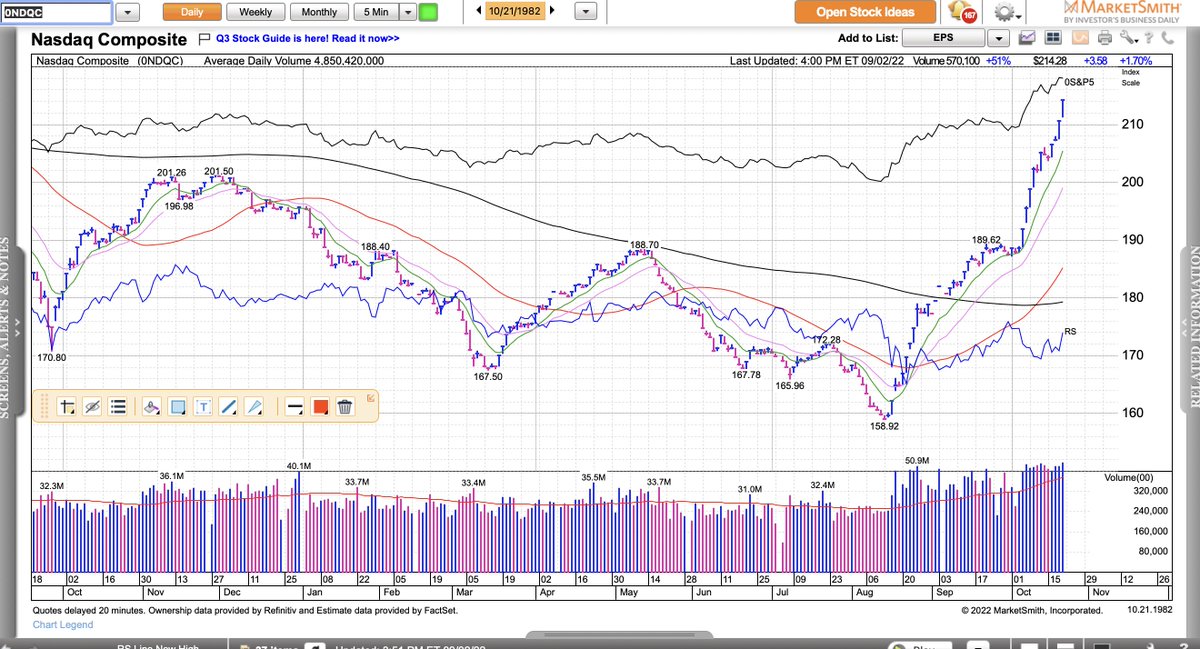Click the panel layout grid icon
The width and height of the screenshot is (1200, 649).
coord(1053,35)
